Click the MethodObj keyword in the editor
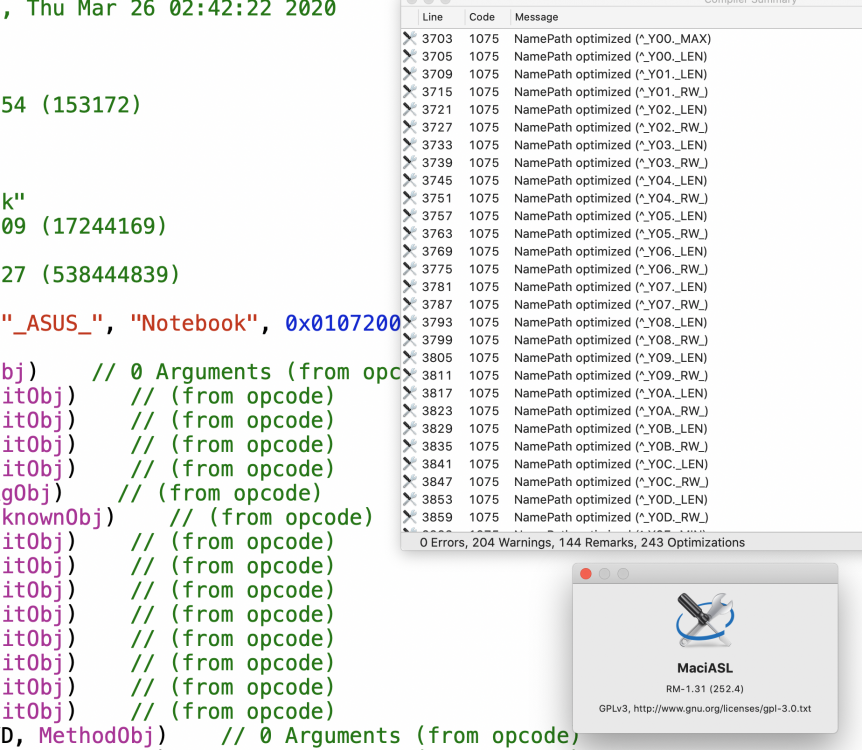Screen dimensions: 862x750 click(x=96, y=736)
